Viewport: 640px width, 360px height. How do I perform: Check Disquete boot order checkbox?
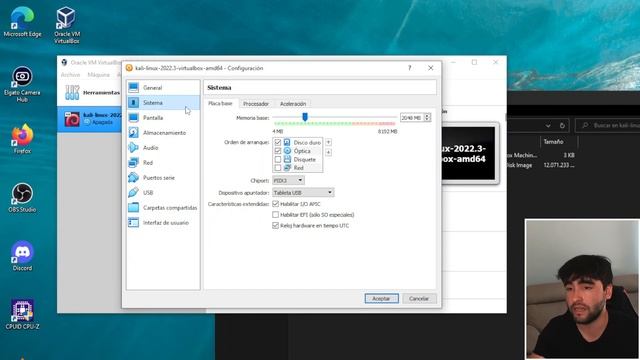tap(278, 160)
